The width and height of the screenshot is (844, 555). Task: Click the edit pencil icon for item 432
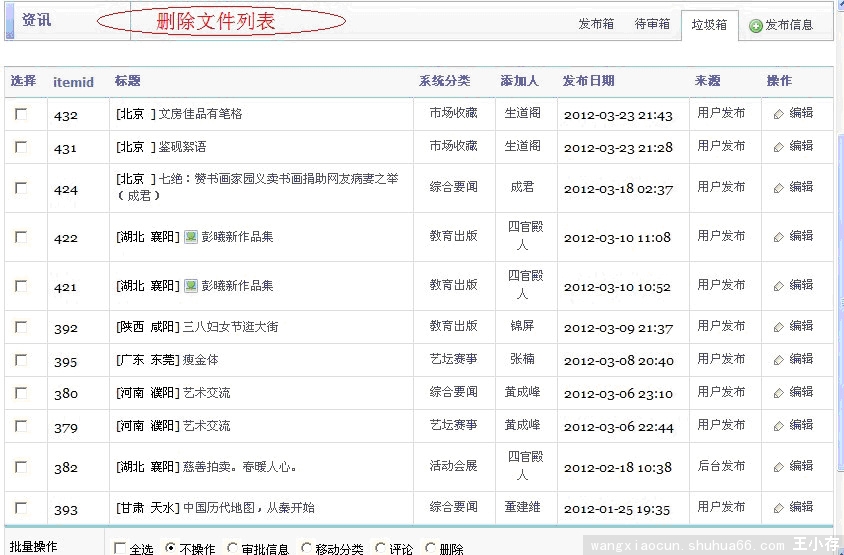coord(779,114)
